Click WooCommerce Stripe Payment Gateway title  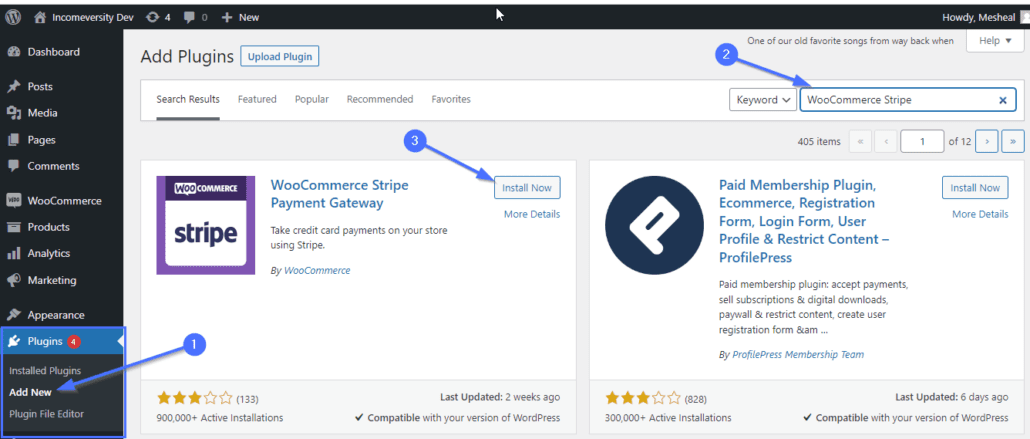[339, 194]
